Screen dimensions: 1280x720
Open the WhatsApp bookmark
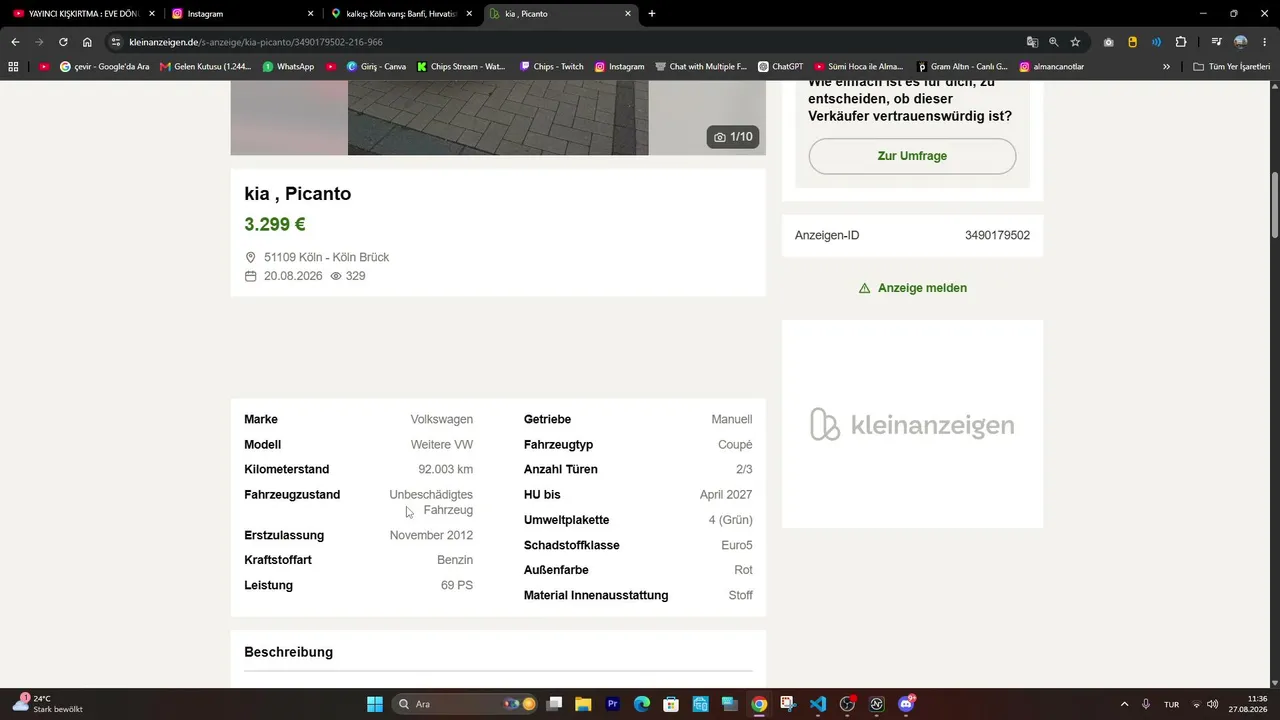pos(288,67)
